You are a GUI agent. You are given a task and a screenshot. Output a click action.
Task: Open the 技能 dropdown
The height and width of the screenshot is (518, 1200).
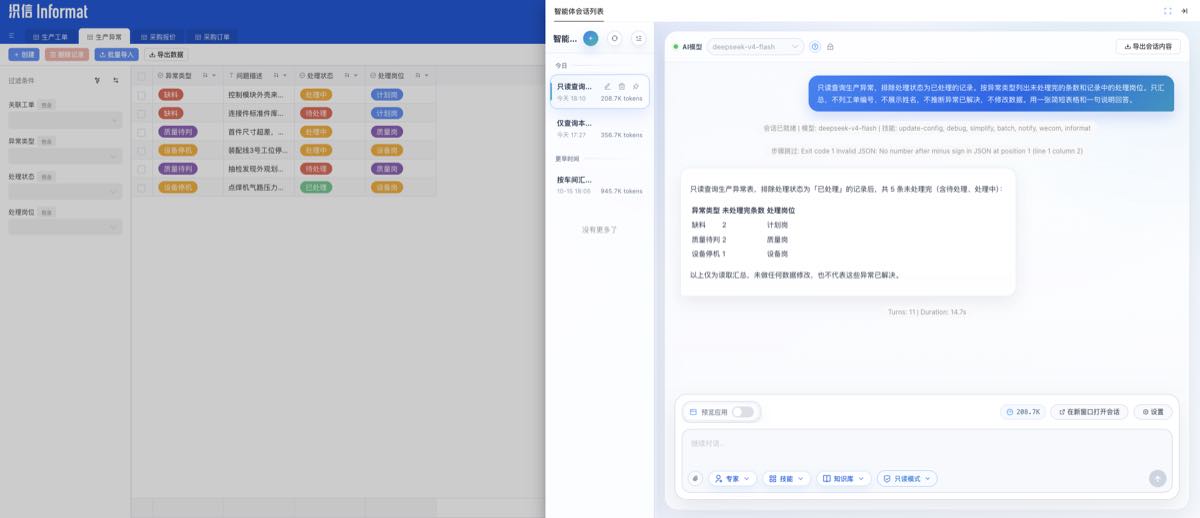(x=786, y=478)
